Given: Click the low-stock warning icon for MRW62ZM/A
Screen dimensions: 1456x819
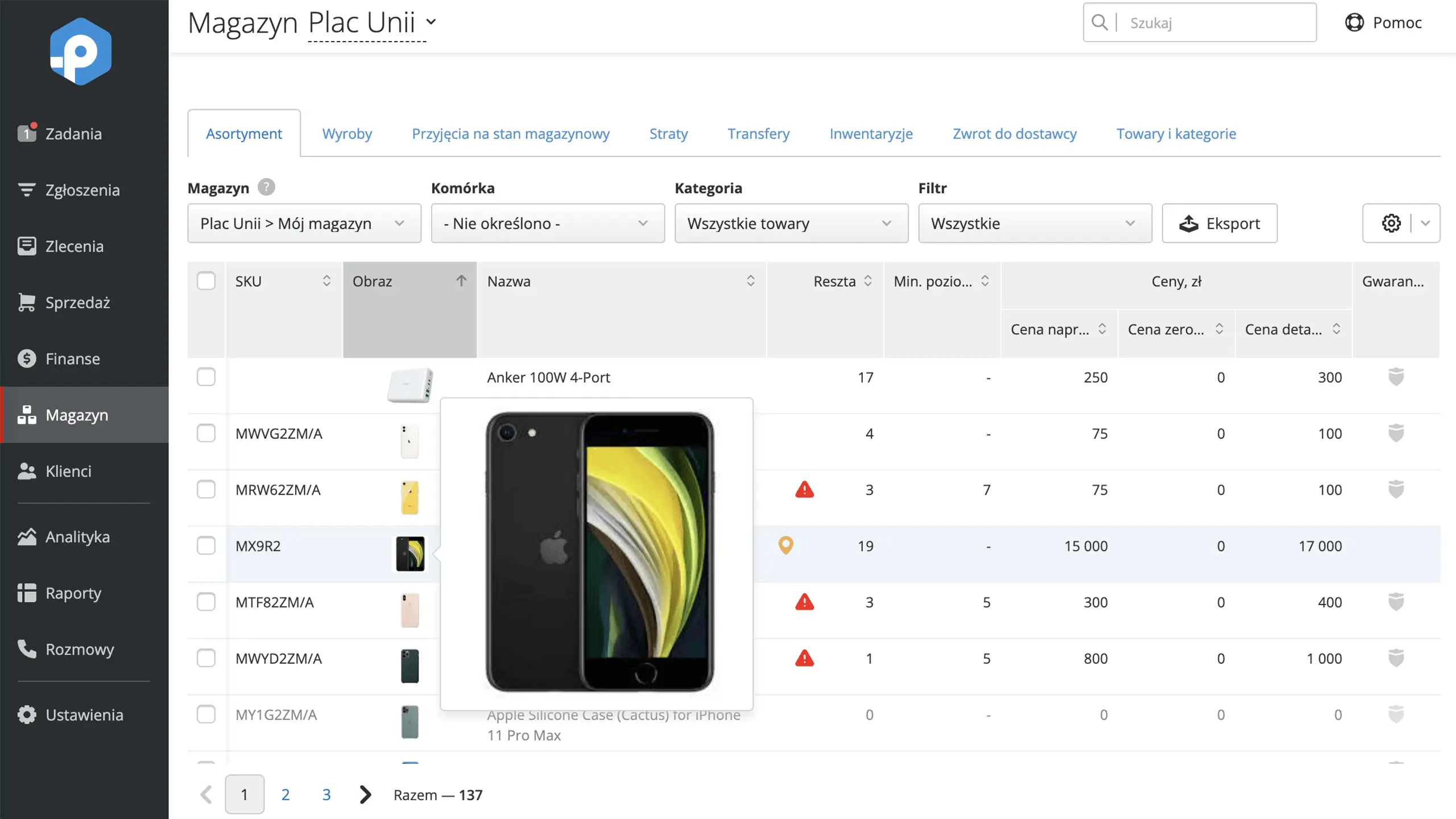Looking at the screenshot, I should 804,489.
